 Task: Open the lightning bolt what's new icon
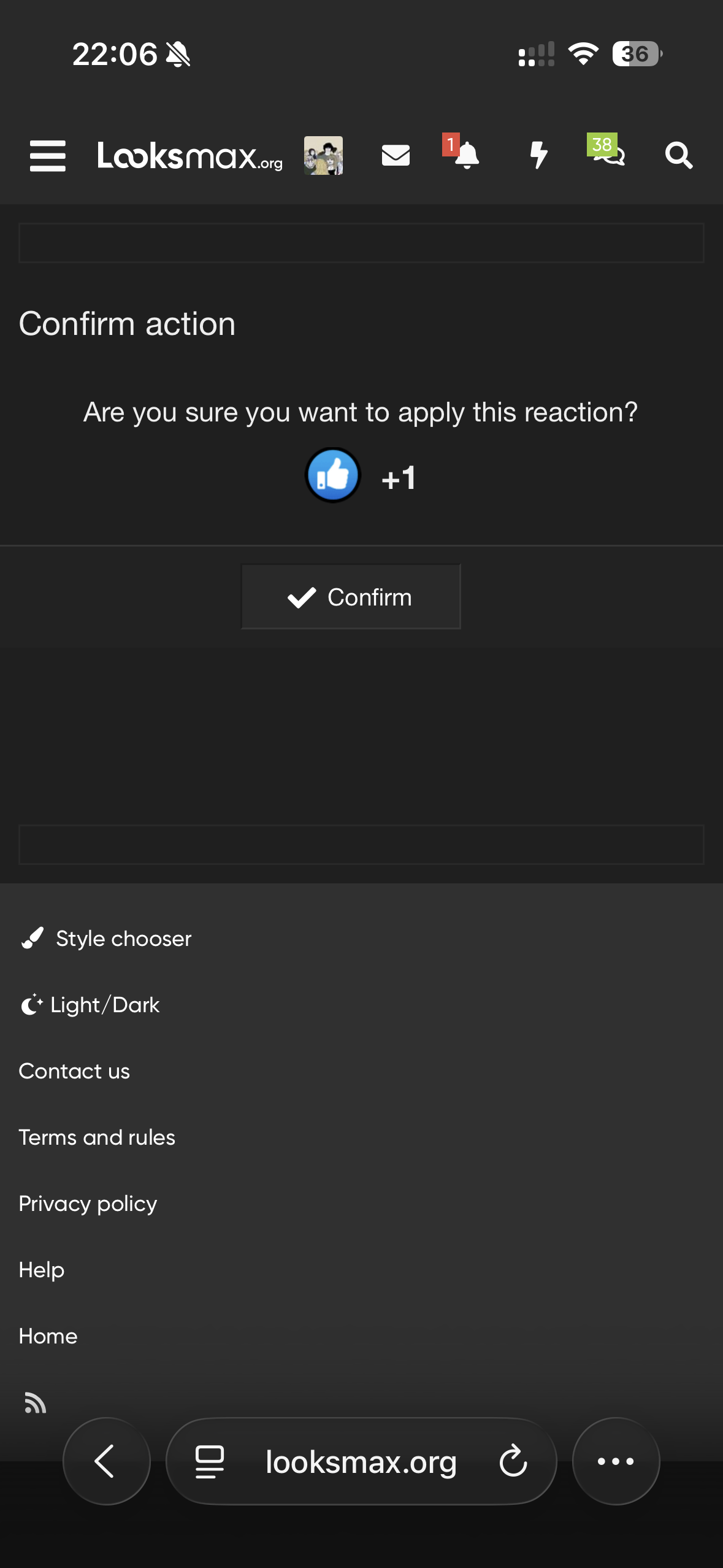(538, 156)
